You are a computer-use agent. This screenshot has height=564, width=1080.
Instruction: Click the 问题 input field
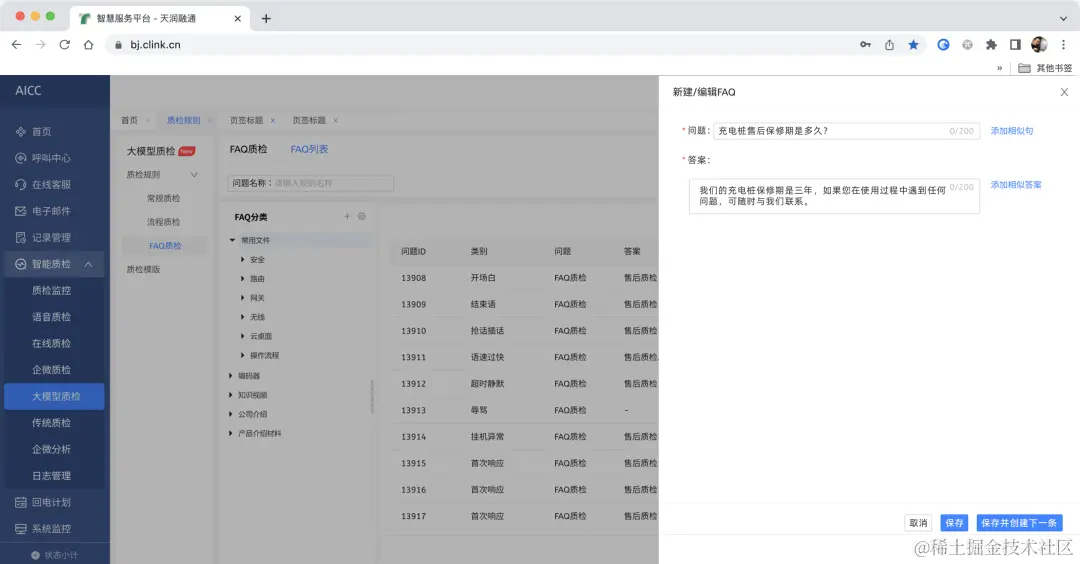click(x=847, y=131)
